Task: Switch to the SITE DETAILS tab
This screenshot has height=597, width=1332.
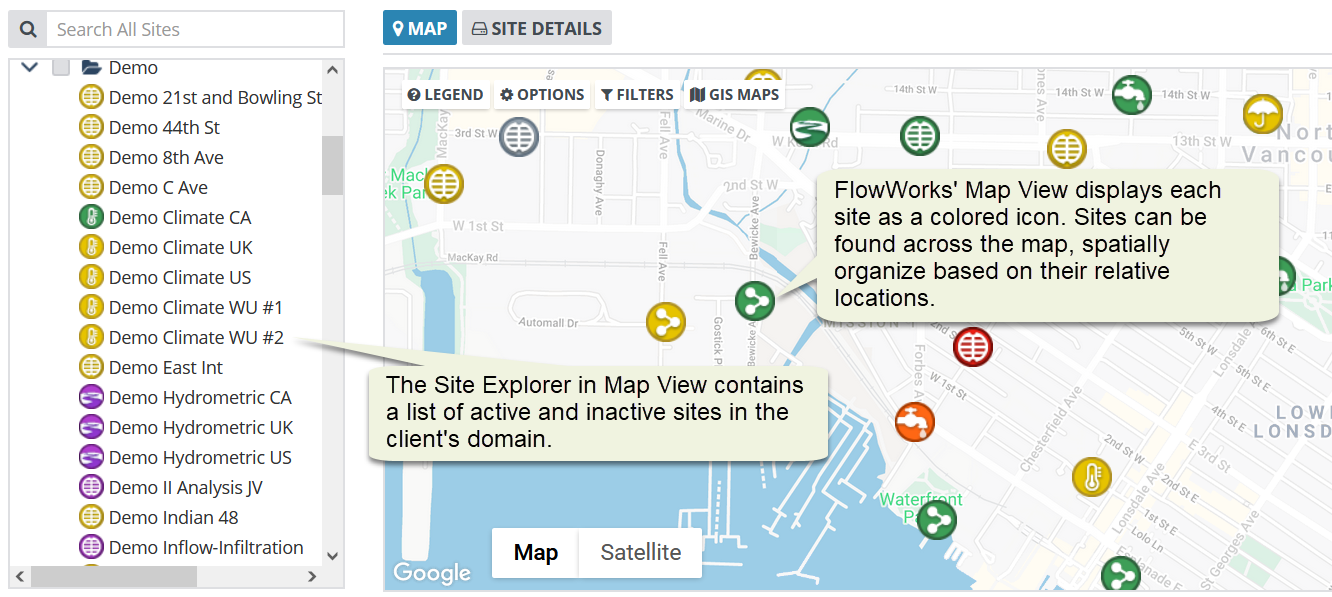Action: pyautogui.click(x=537, y=28)
